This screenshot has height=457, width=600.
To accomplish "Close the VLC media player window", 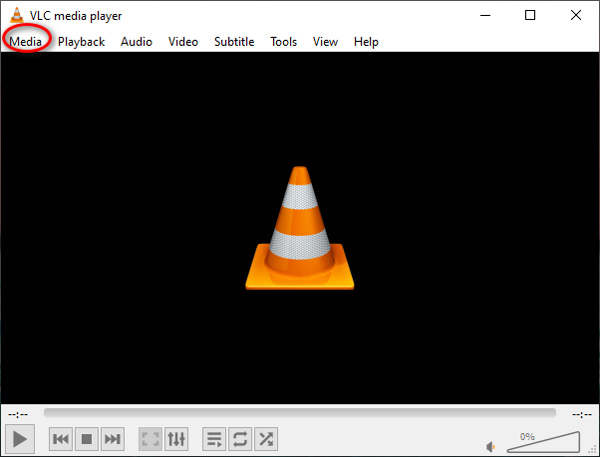I will [576, 15].
